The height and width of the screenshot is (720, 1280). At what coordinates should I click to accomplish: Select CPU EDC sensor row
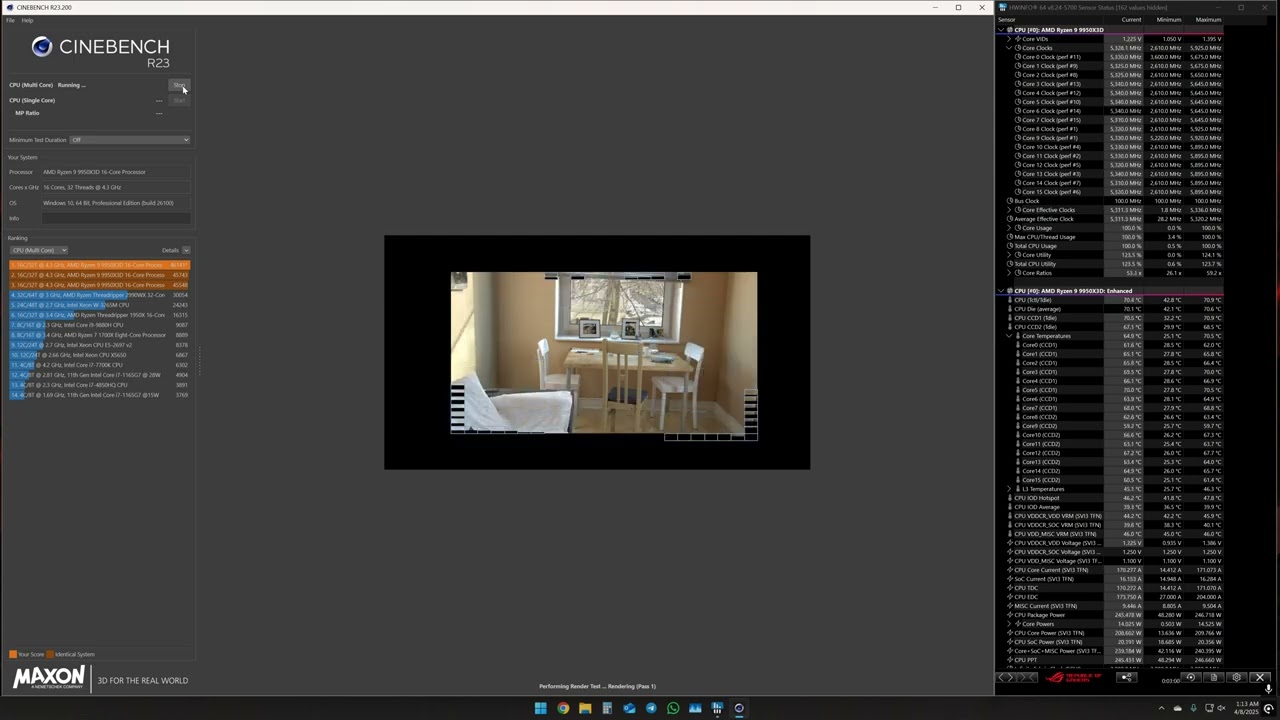click(x=1115, y=597)
